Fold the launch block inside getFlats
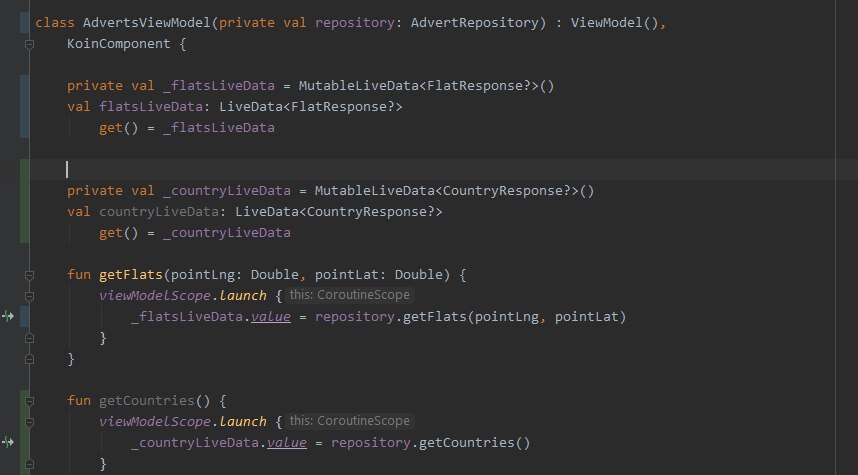 click(30, 296)
